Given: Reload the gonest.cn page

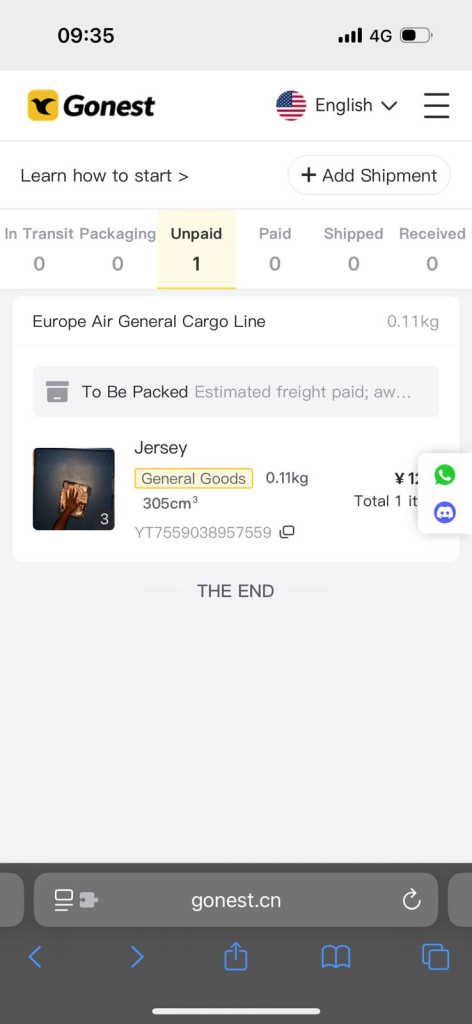Looking at the screenshot, I should click(x=411, y=900).
